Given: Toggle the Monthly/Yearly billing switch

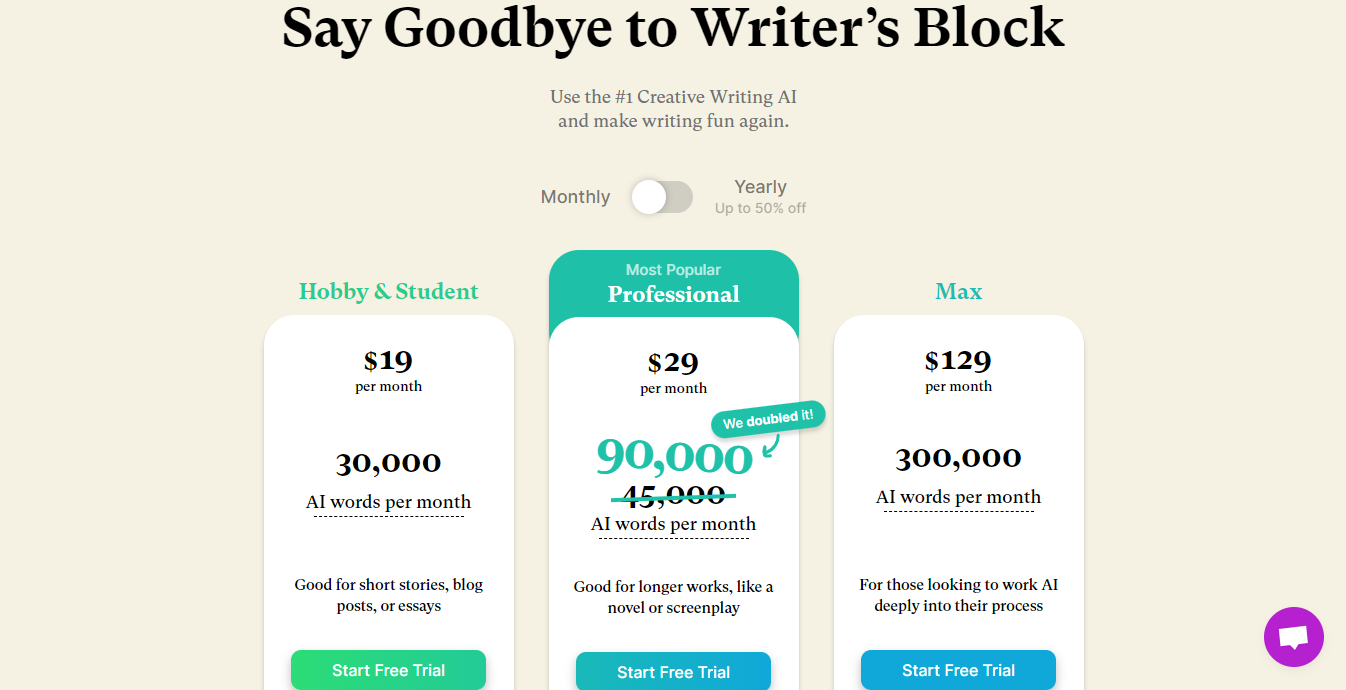Looking at the screenshot, I should 662,197.
